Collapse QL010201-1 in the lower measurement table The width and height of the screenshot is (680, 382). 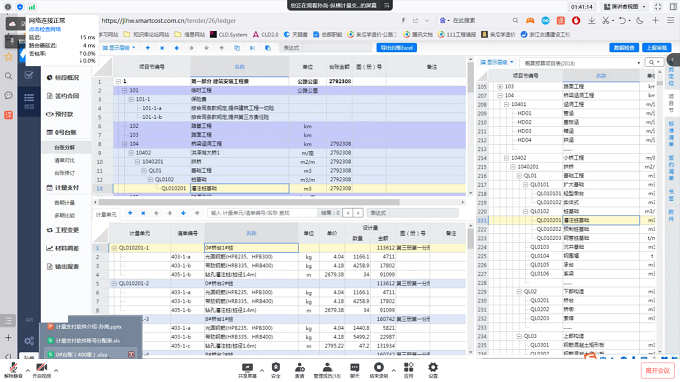pyautogui.click(x=114, y=248)
